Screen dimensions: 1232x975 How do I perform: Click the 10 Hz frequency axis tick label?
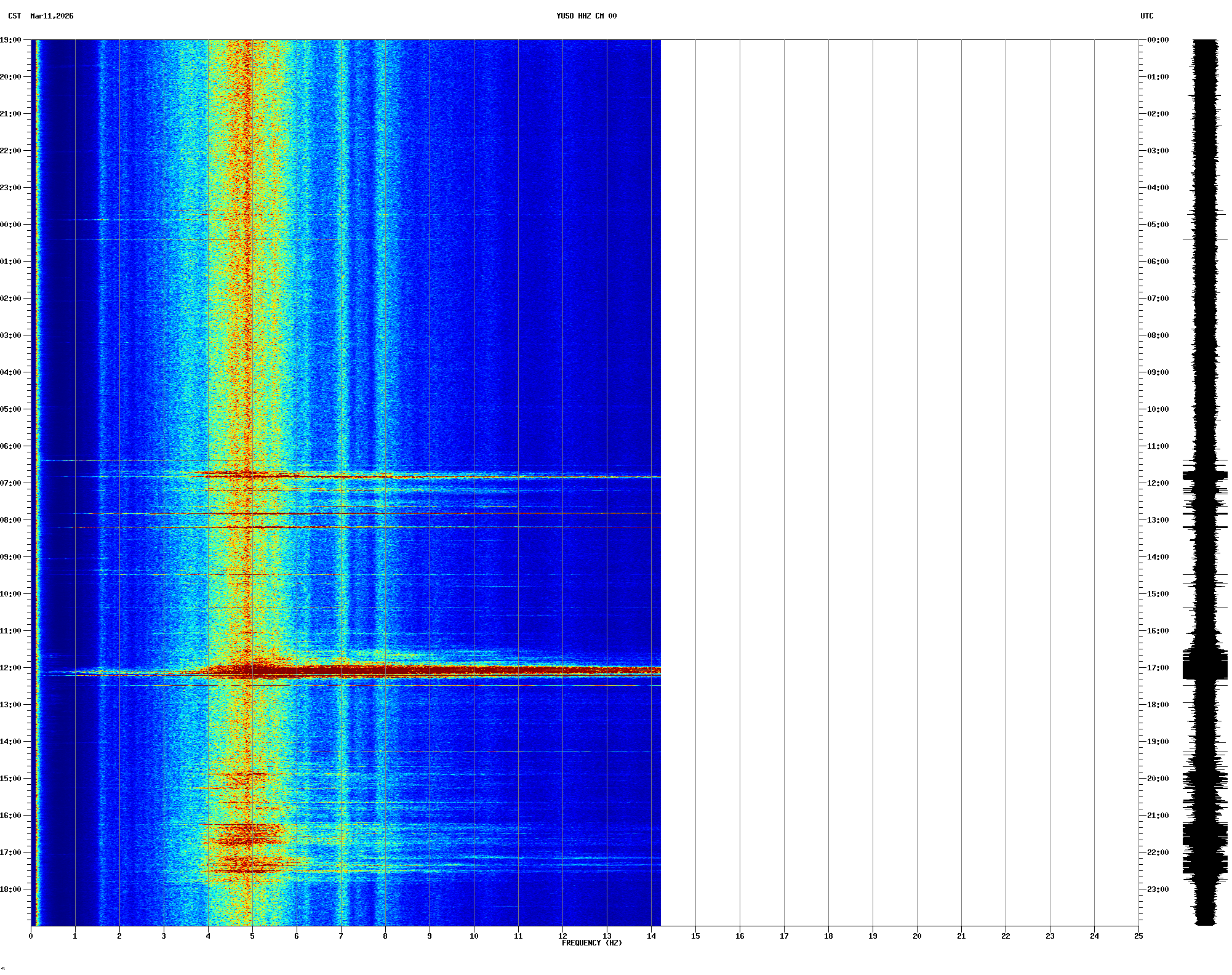pos(474,936)
